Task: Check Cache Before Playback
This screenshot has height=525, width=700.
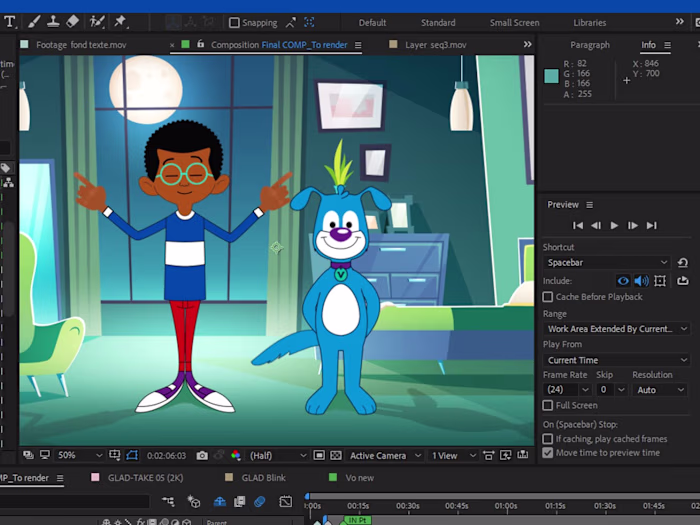Action: click(548, 297)
